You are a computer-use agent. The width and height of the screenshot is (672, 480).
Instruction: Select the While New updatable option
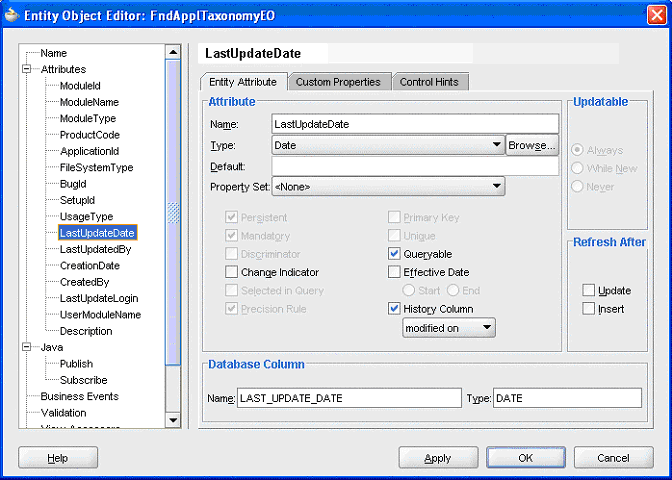point(577,168)
